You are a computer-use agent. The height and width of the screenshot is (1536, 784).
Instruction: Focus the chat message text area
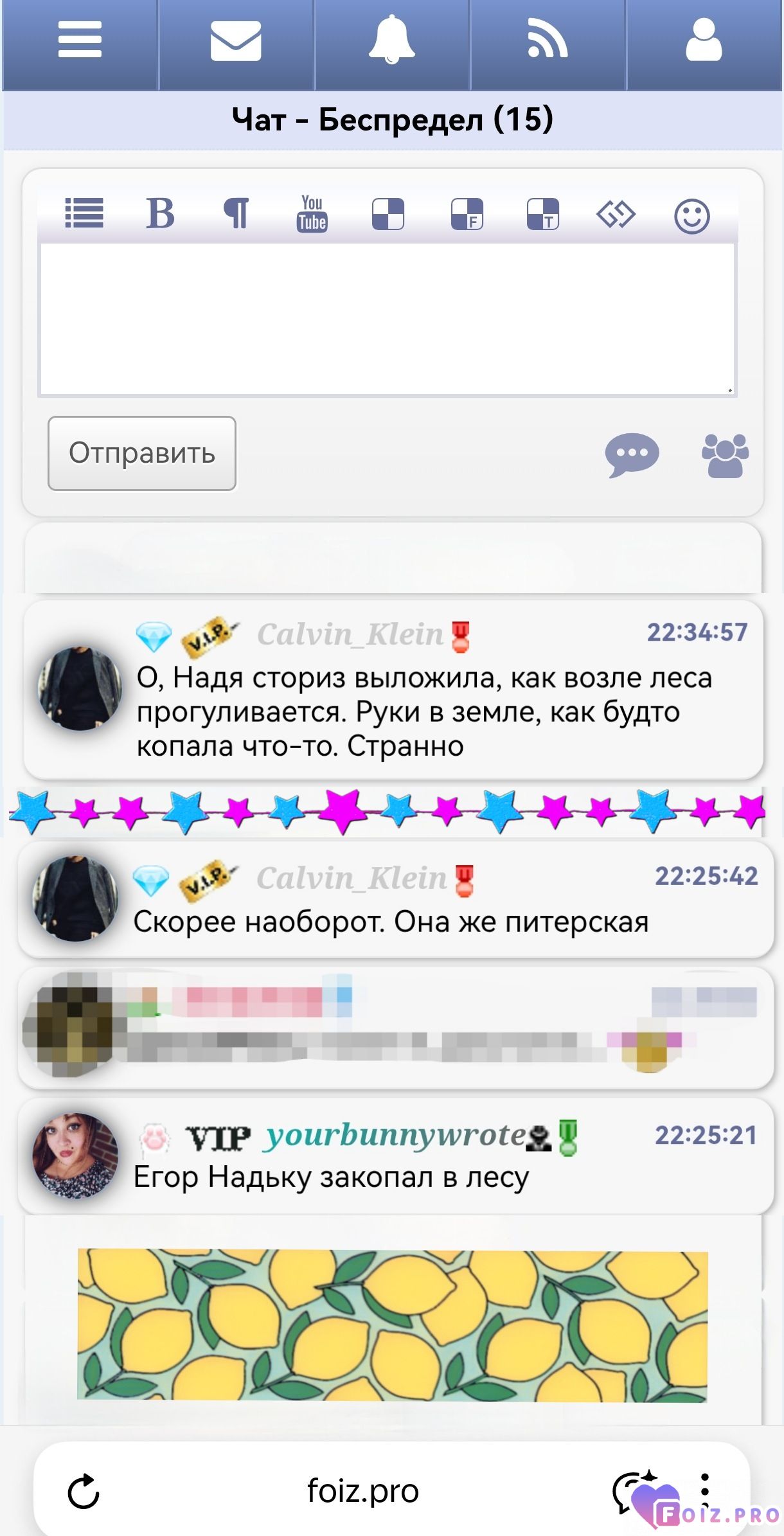388,319
